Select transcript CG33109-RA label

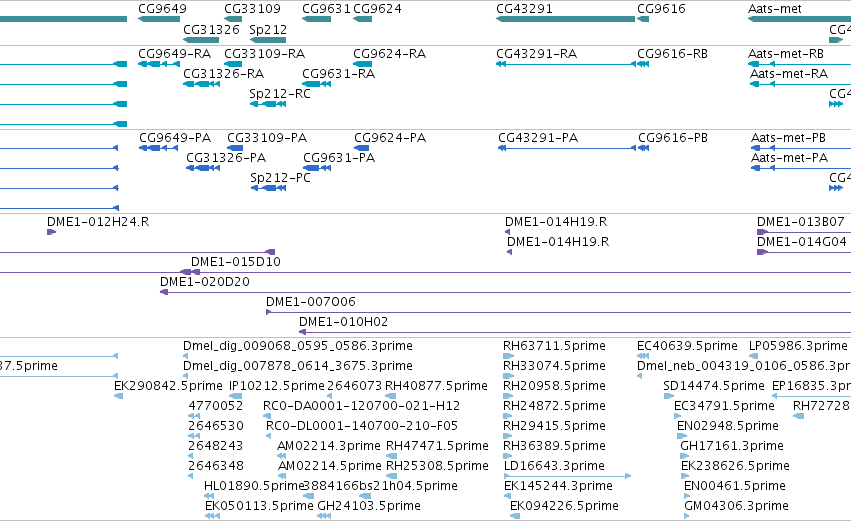click(264, 54)
